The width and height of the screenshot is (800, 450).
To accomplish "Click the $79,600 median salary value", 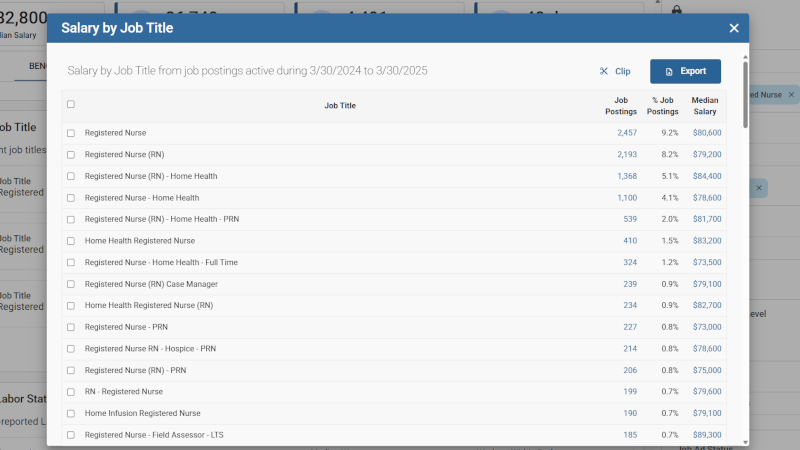I will click(x=707, y=391).
